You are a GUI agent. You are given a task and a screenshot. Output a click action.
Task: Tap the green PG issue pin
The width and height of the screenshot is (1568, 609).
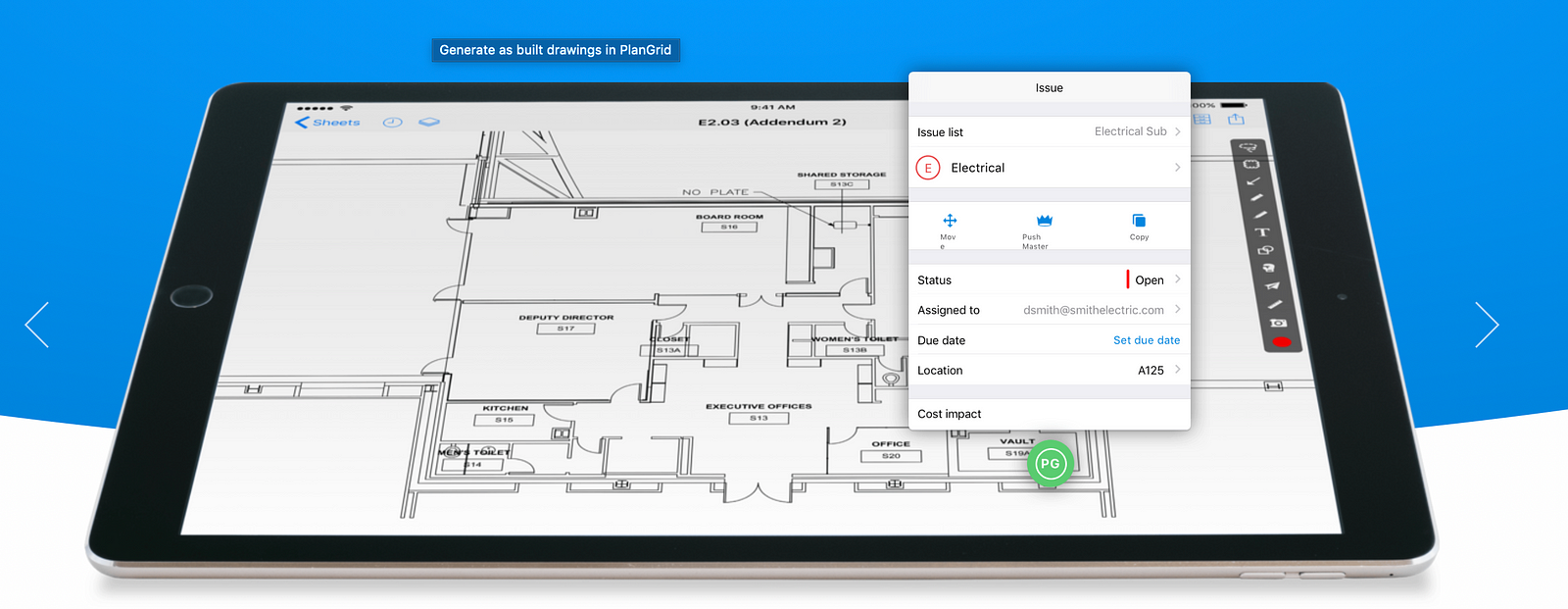tap(1051, 464)
